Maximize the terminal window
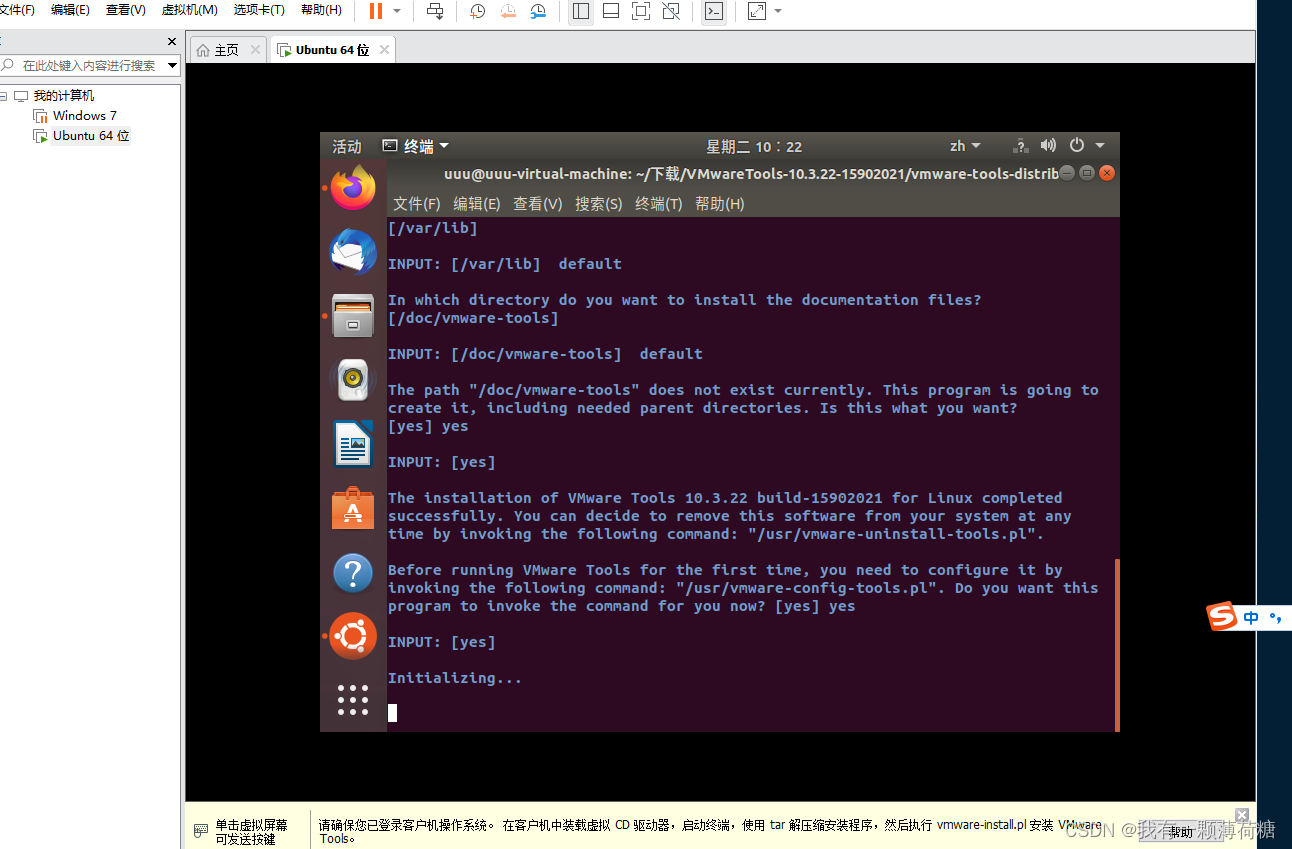Viewport: 1292px width, 849px height. coord(1087,173)
